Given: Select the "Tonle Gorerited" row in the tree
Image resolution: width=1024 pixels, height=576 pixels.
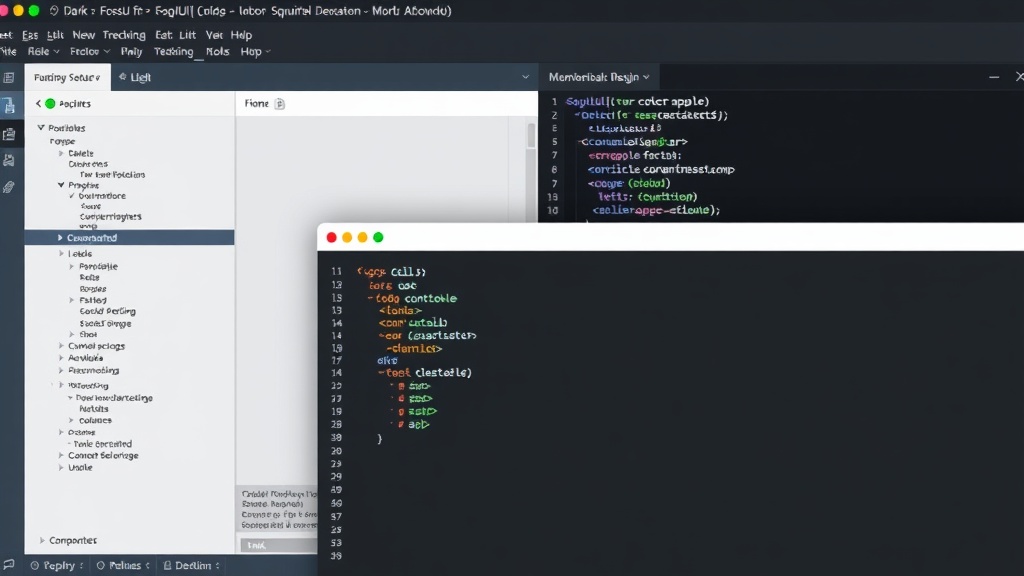Looking at the screenshot, I should pyautogui.click(x=103, y=444).
